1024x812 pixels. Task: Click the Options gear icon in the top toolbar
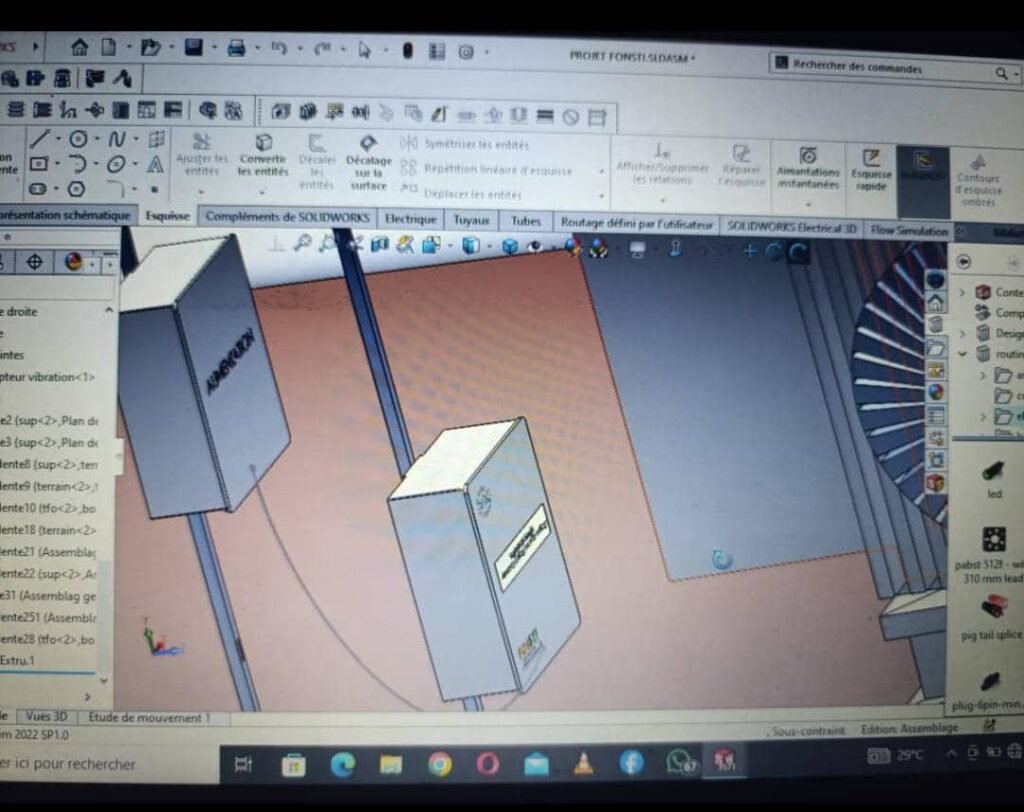pyautogui.click(x=465, y=51)
